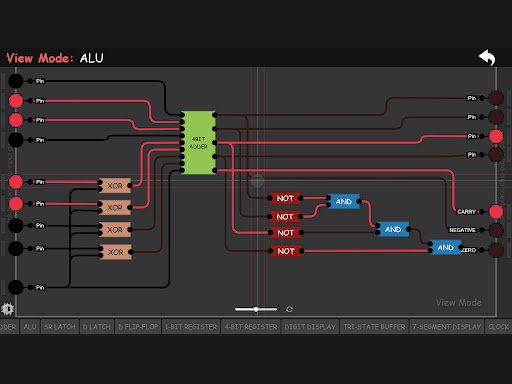
Task: Select ALU in the bottom chip bar
Action: tap(30, 327)
